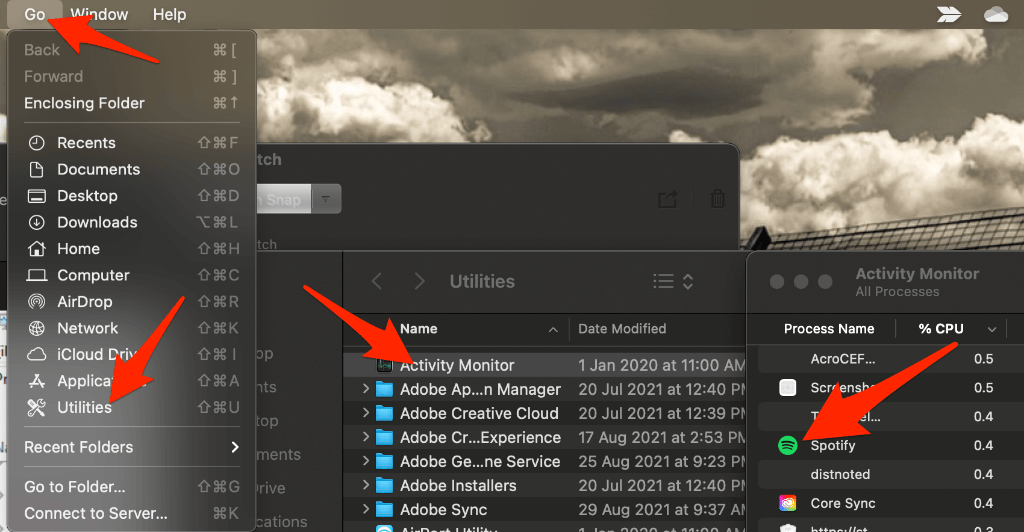The height and width of the screenshot is (532, 1024).
Task: Open the Finder list view options dropdown
Action: pyautogui.click(x=673, y=281)
